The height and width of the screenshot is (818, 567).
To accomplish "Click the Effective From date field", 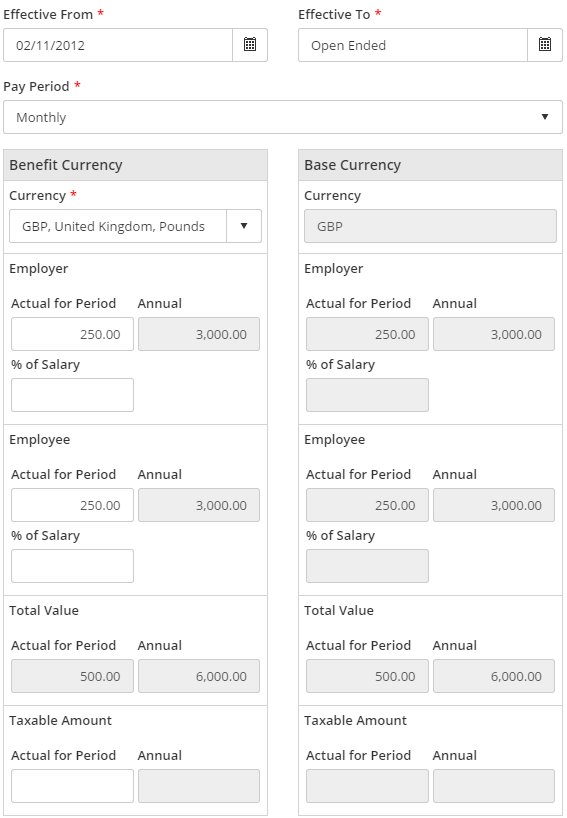I will (118, 45).
